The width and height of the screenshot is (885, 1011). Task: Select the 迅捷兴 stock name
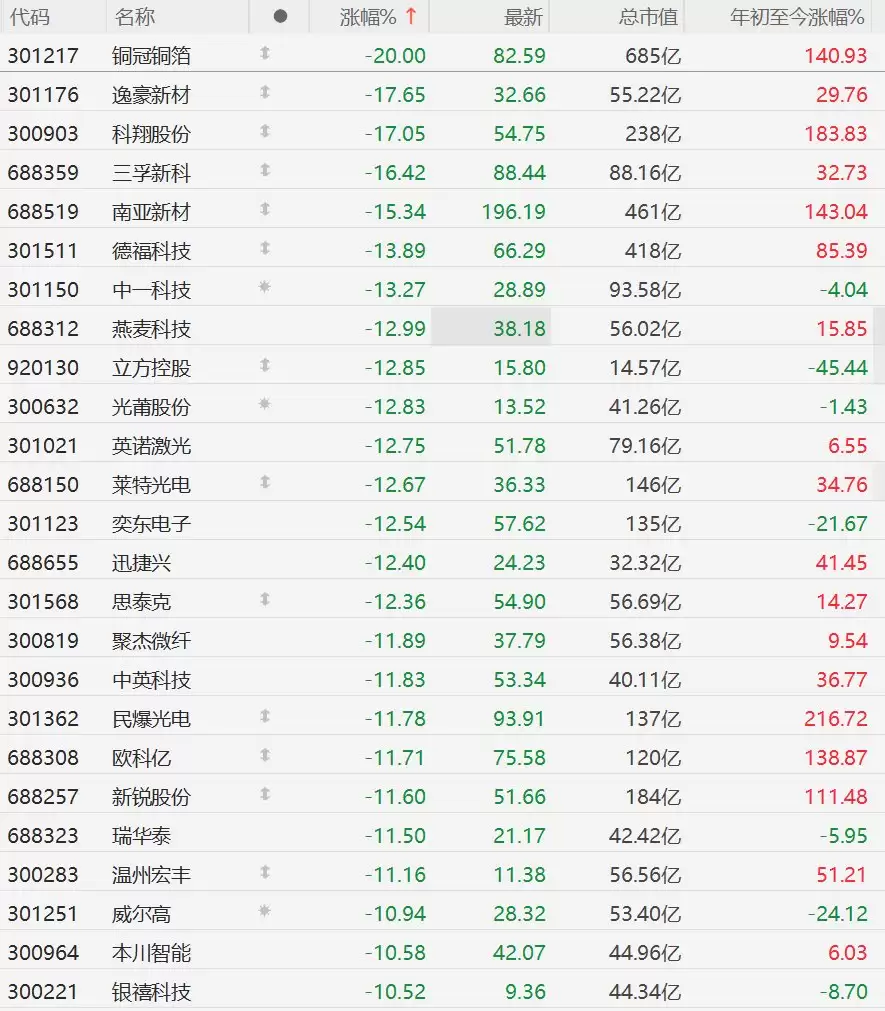click(142, 563)
